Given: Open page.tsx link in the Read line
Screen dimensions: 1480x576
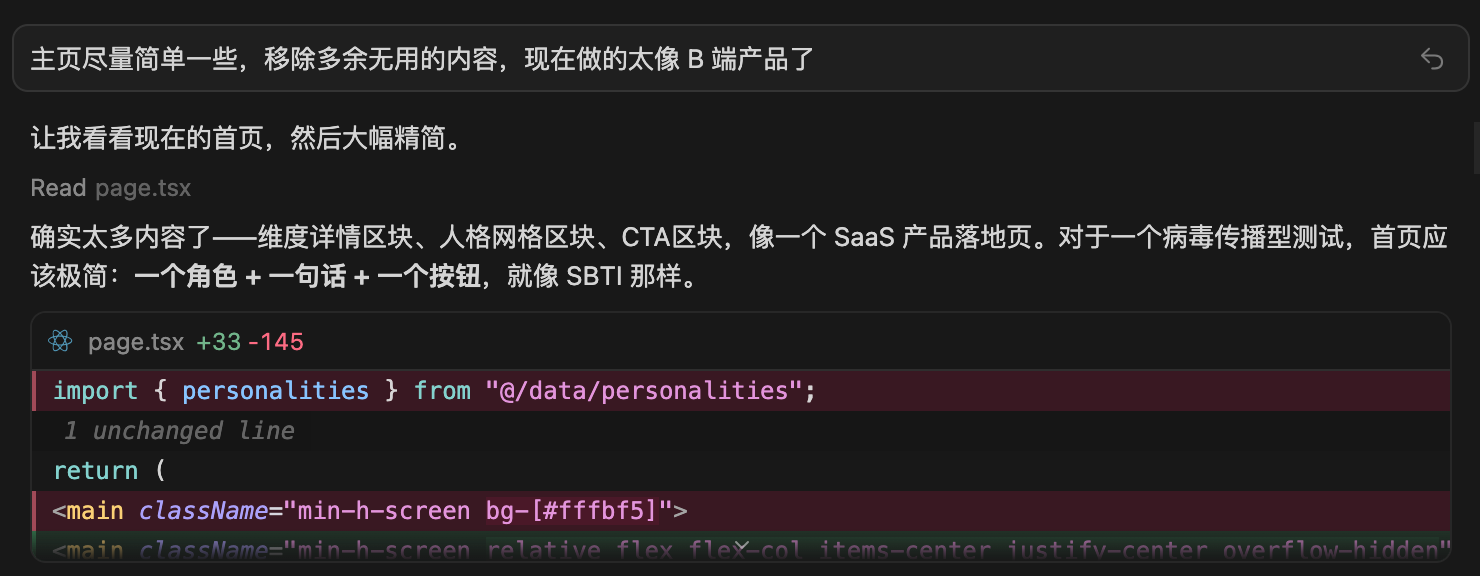Looking at the screenshot, I should 143,188.
